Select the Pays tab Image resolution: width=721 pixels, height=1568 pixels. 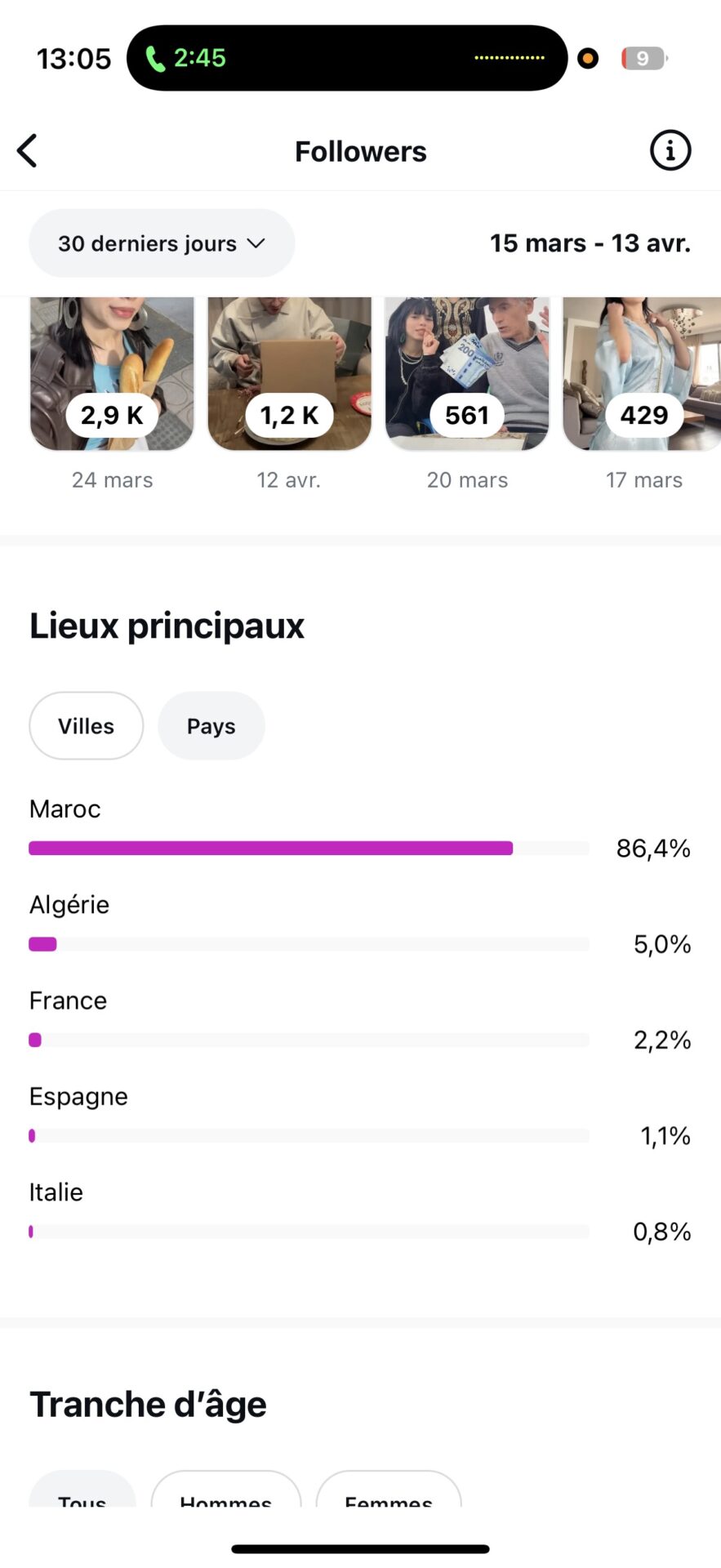[211, 726]
